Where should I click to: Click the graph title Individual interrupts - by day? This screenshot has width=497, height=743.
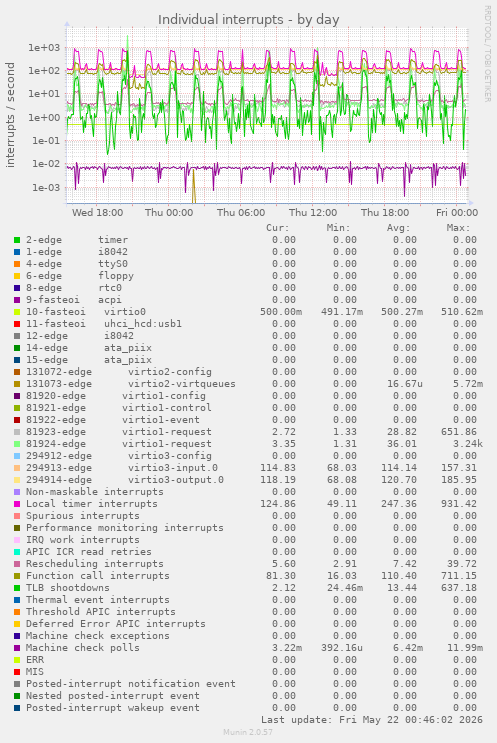(x=249, y=20)
